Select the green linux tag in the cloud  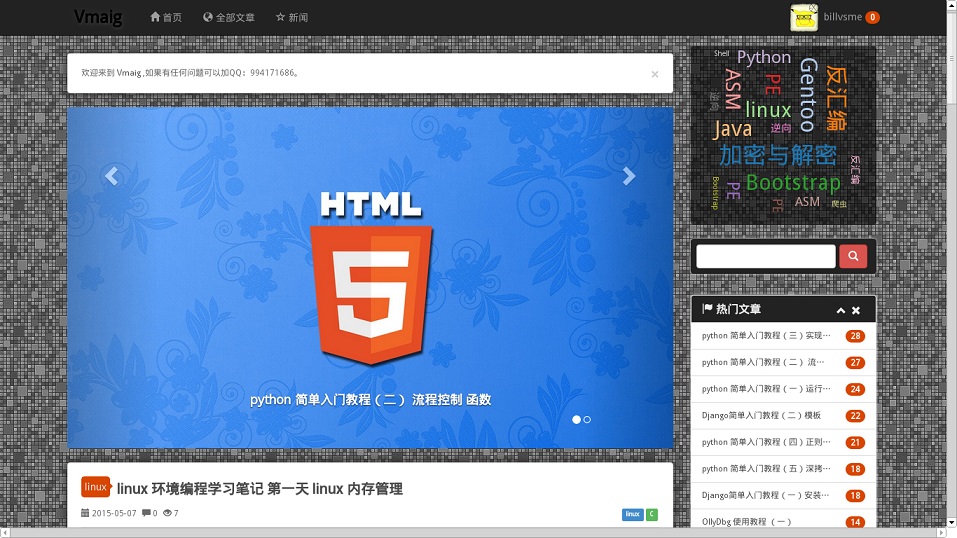[x=768, y=110]
